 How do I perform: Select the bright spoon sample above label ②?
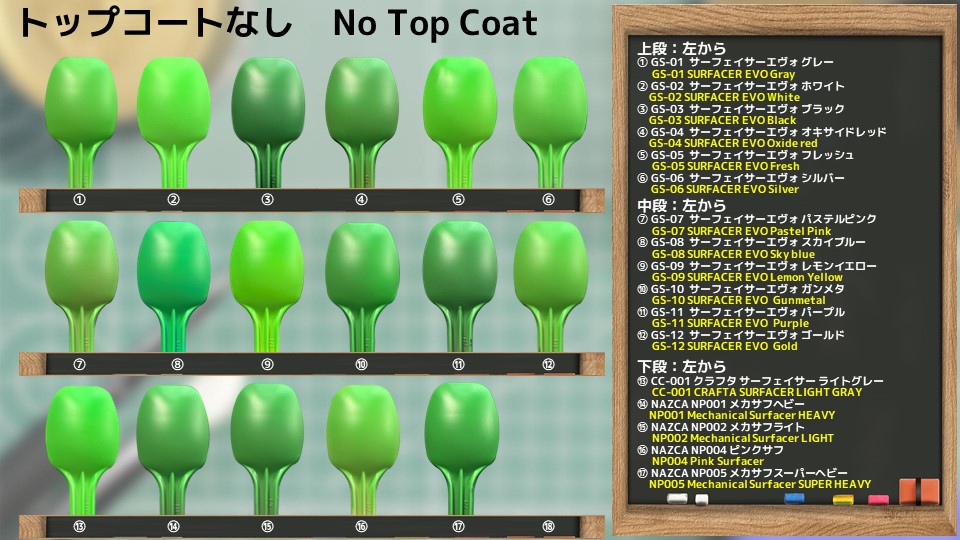coord(173,122)
